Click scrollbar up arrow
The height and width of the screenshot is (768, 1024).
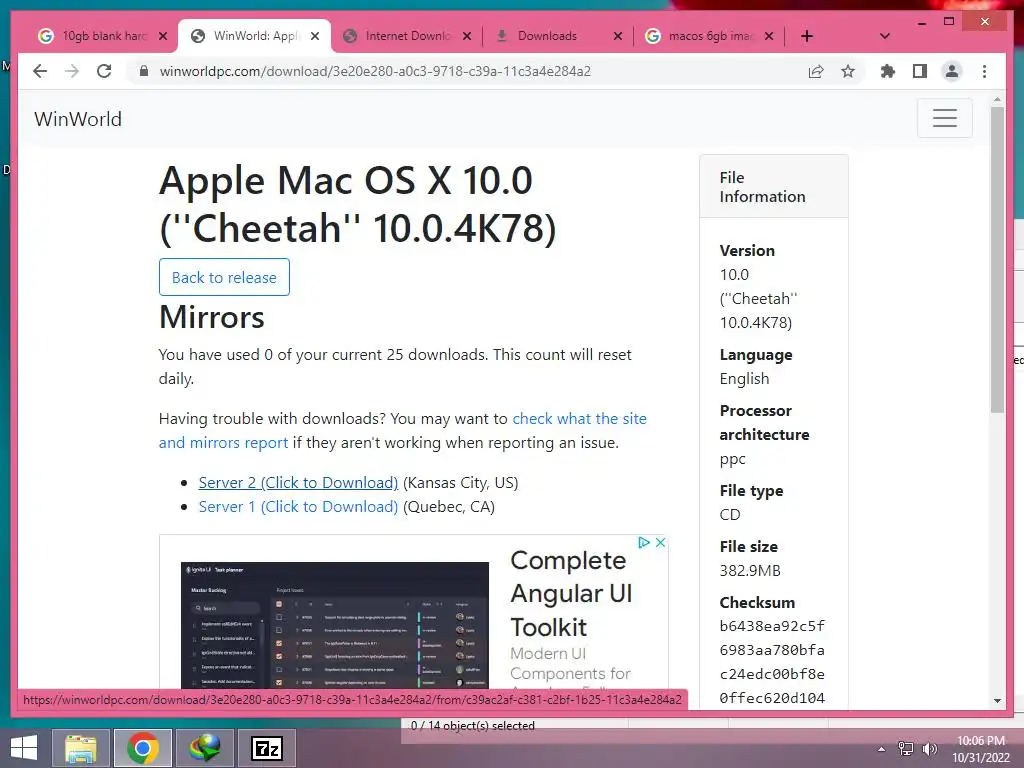tap(997, 99)
